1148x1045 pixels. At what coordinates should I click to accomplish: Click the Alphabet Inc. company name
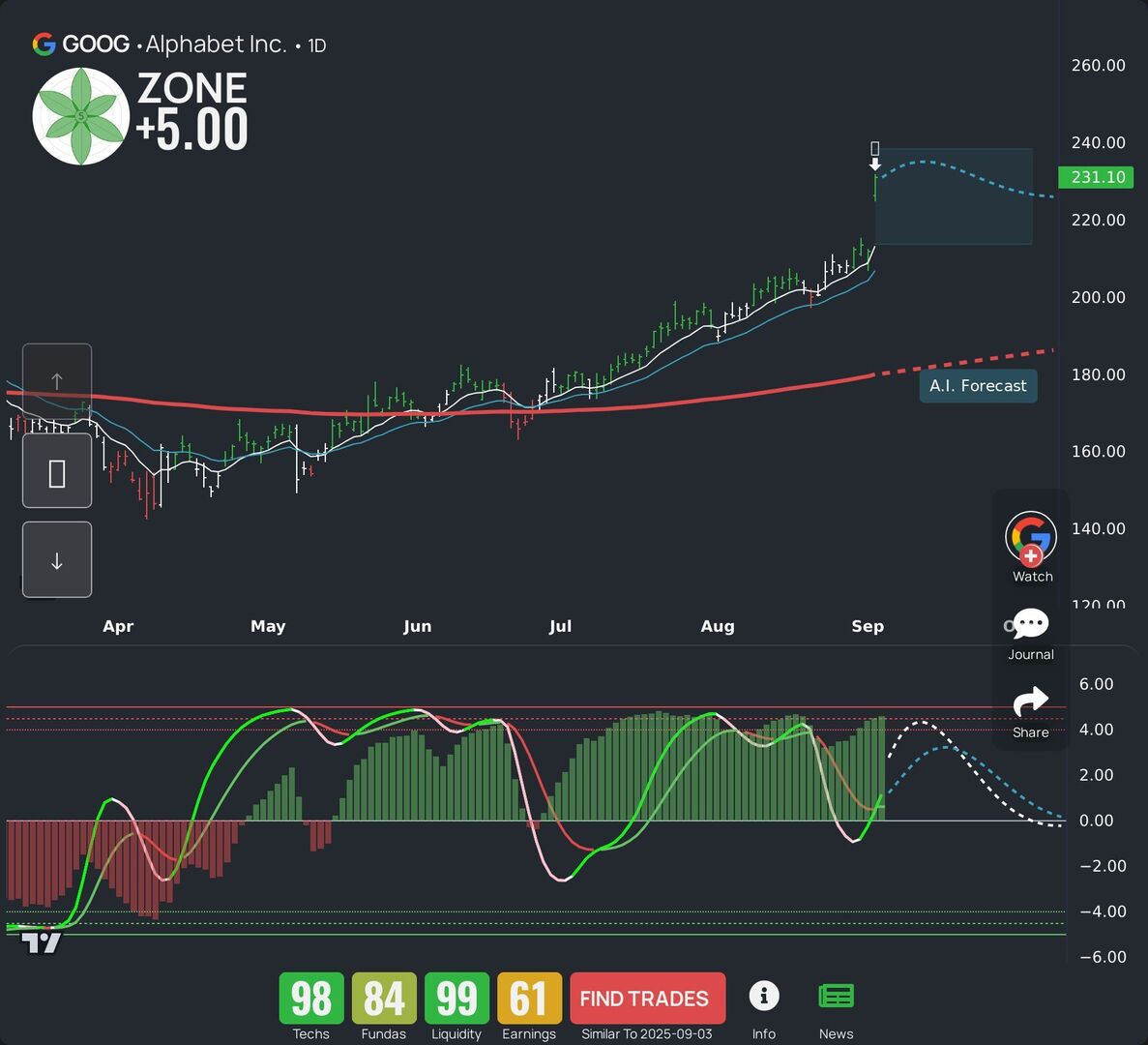pyautogui.click(x=216, y=44)
